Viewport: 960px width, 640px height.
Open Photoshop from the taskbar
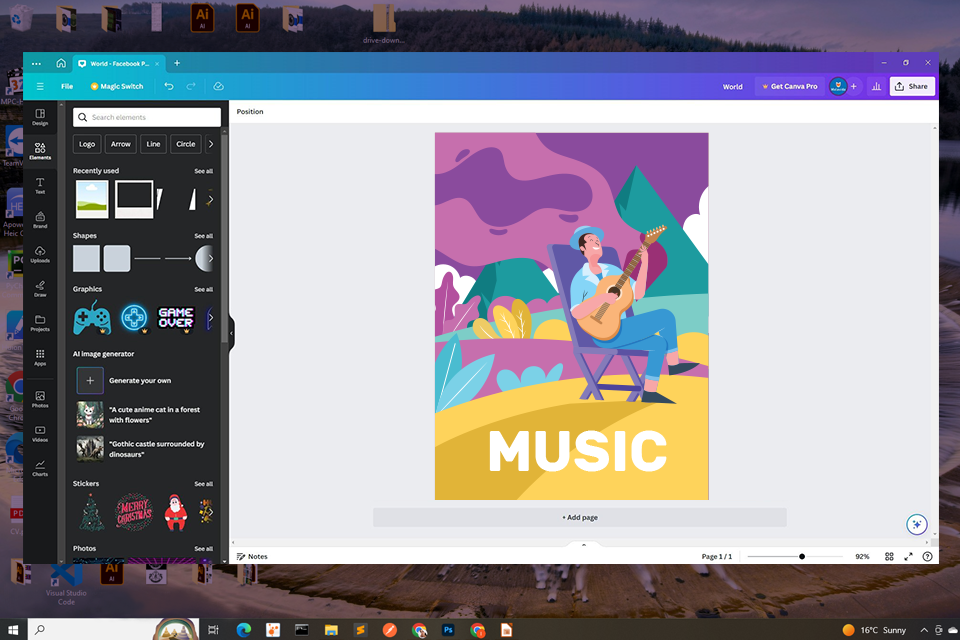(448, 630)
